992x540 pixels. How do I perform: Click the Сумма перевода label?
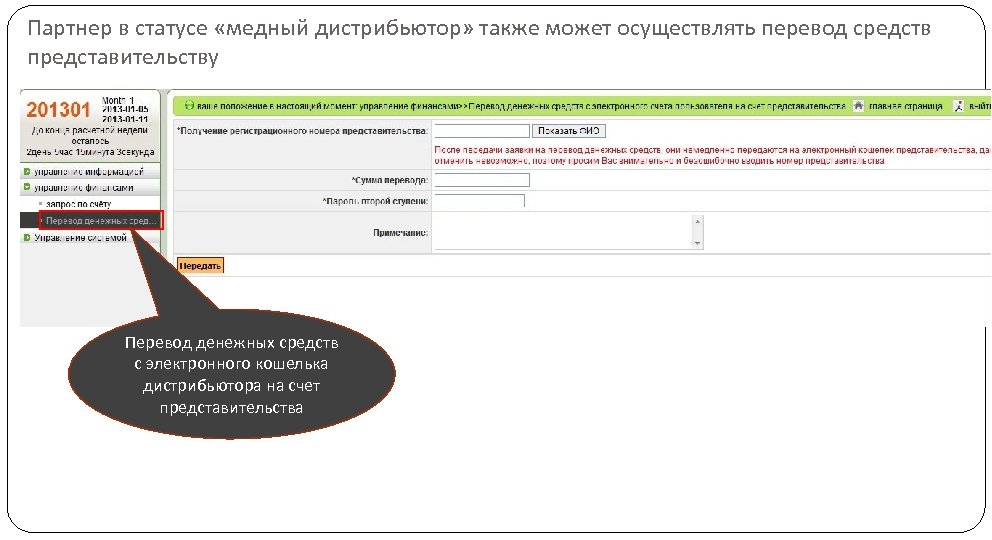pos(390,180)
